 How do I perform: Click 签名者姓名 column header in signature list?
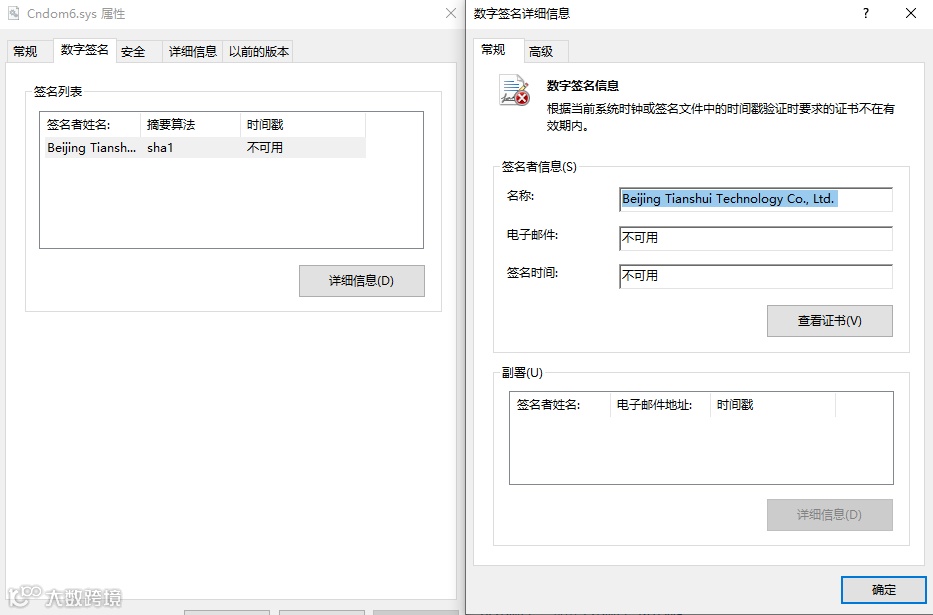tap(90, 124)
